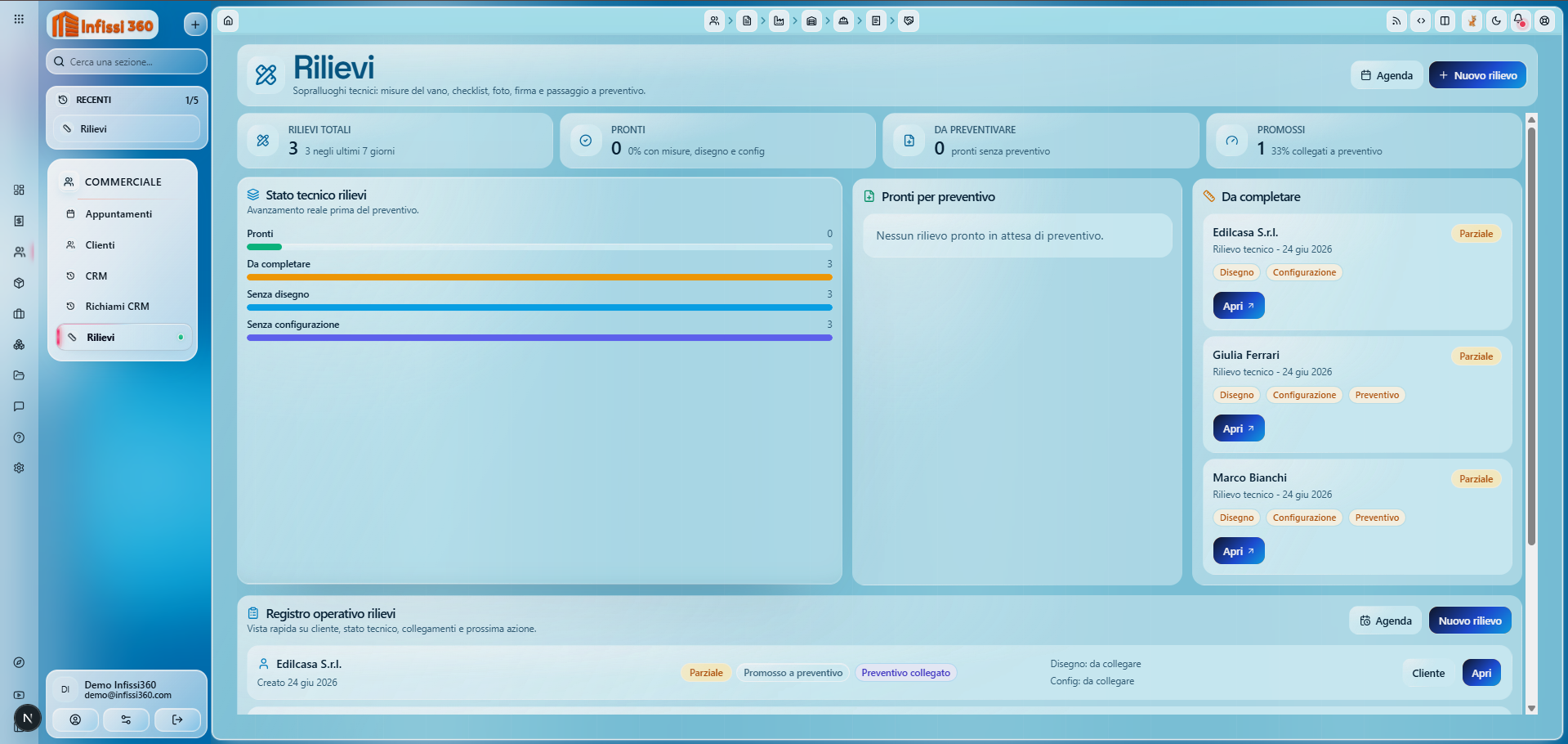Click the factory workflow step icon
The height and width of the screenshot is (744, 1568).
(x=779, y=21)
